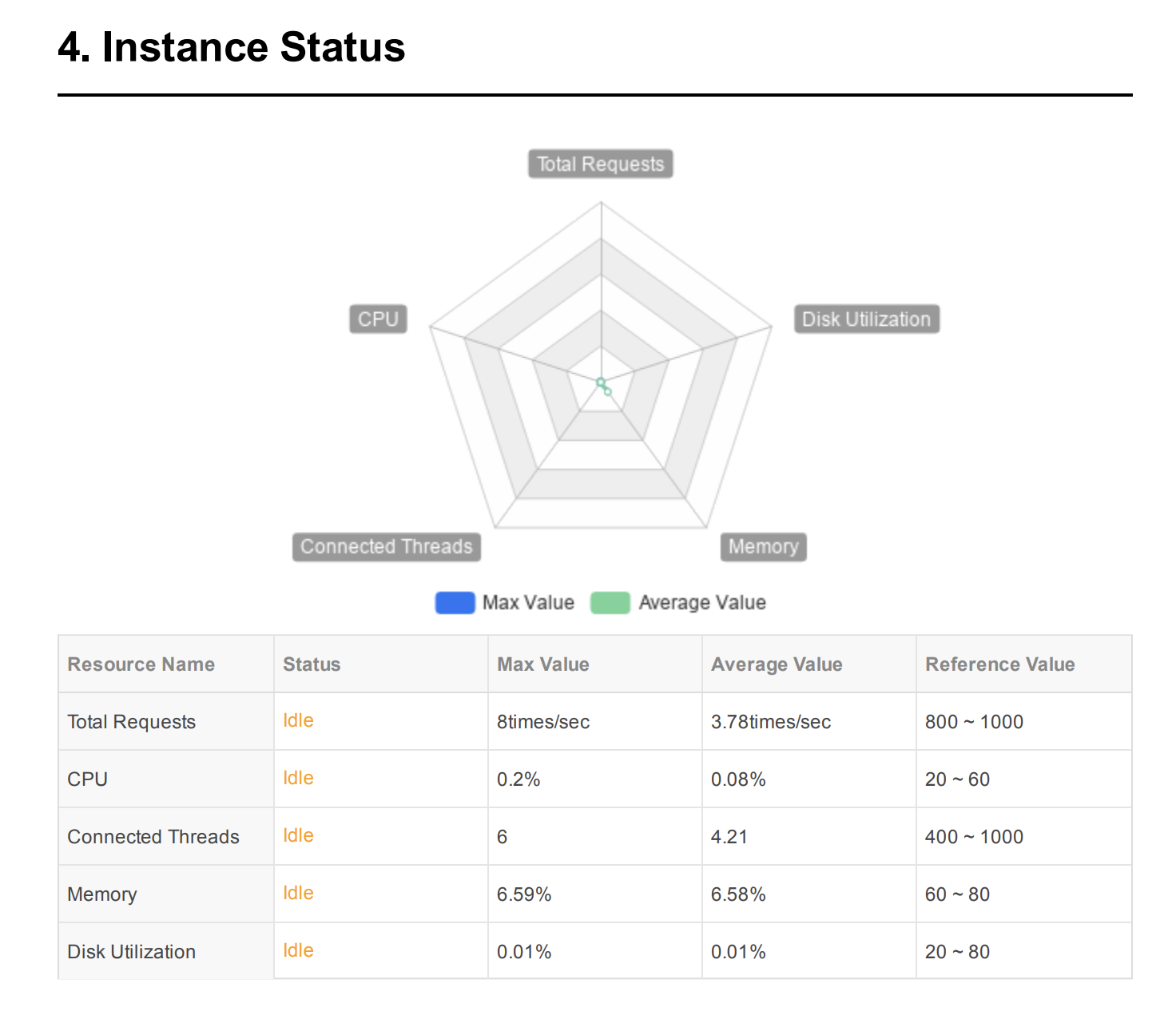
Task: Select the 6.58% Memory average value
Action: tap(738, 894)
